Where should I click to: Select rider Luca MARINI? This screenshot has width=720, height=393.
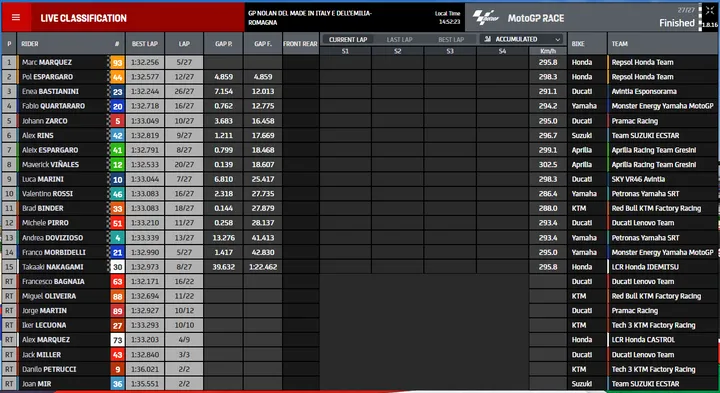tap(43, 179)
